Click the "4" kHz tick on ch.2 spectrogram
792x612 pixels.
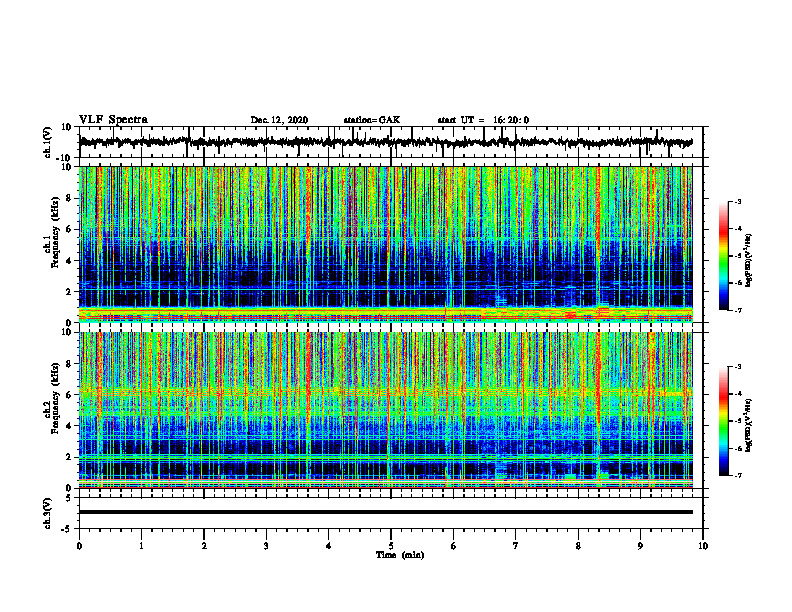coord(70,426)
